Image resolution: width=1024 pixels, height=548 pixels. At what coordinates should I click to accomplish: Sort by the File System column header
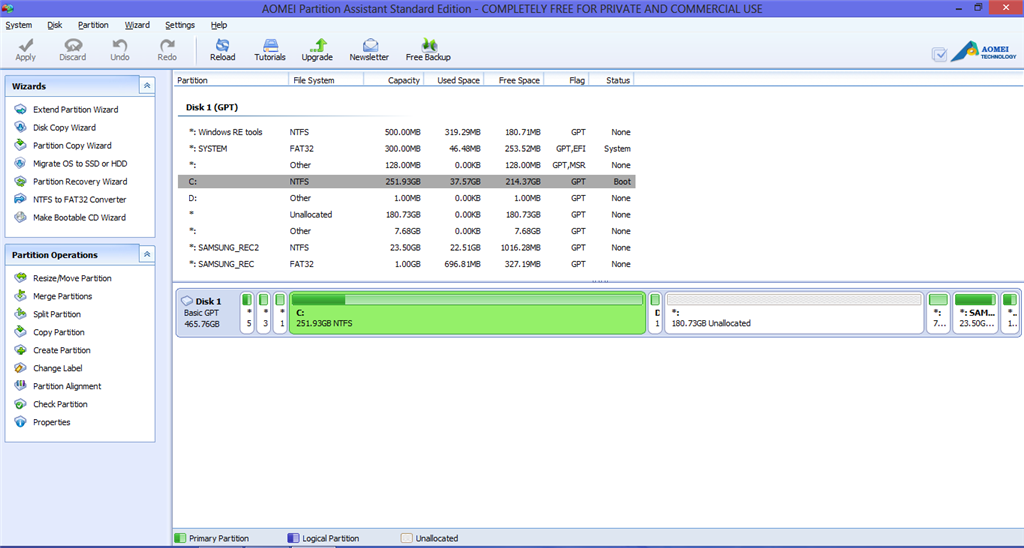coord(326,80)
